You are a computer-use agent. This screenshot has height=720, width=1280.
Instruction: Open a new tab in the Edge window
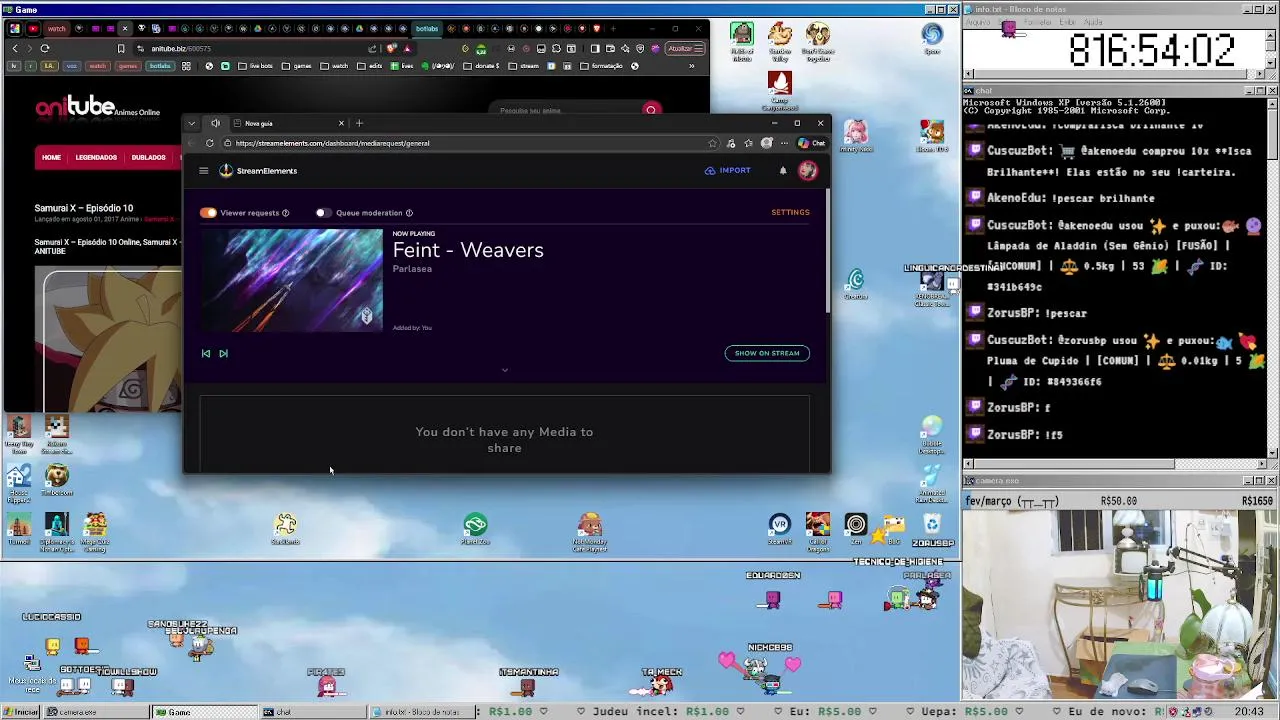click(x=359, y=123)
